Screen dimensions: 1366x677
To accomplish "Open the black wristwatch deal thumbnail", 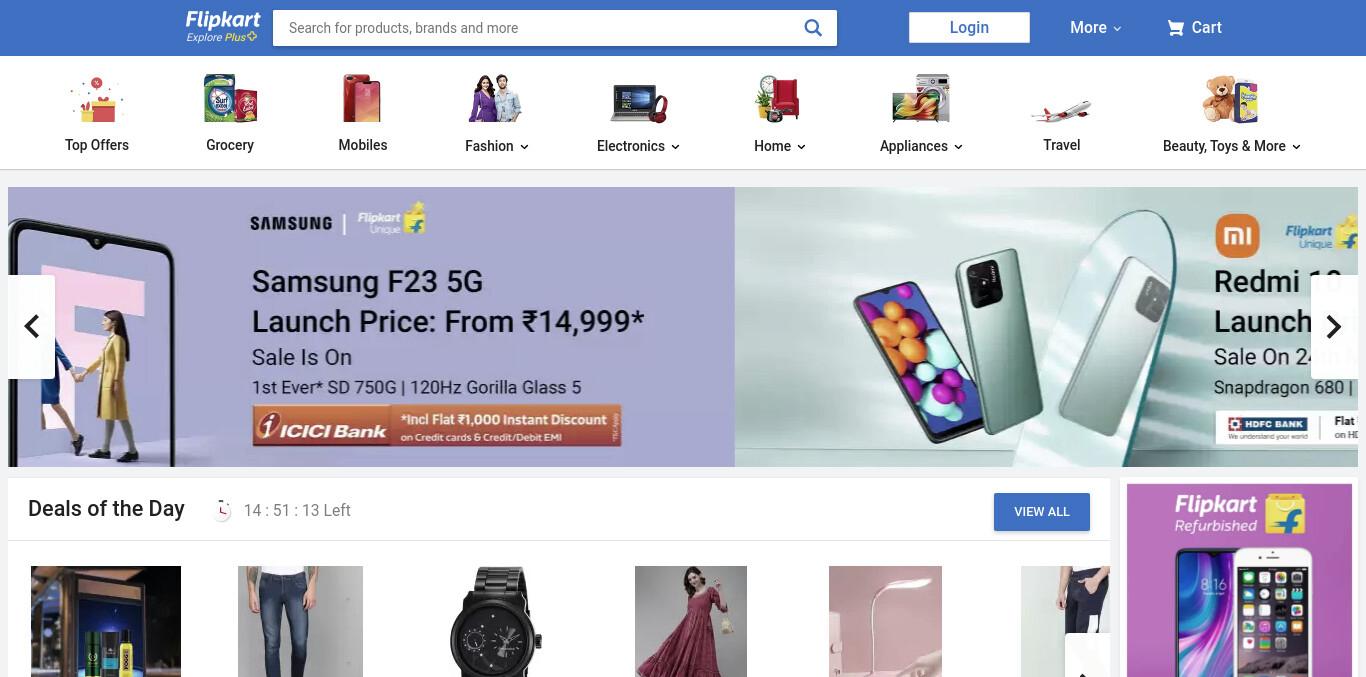I will [496, 622].
